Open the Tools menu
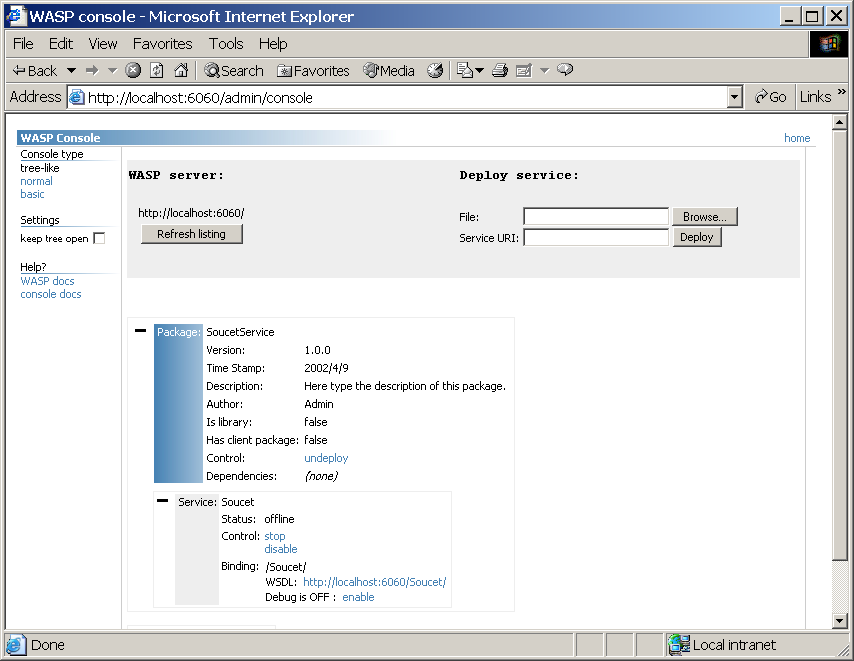Viewport: 854px width, 661px height. click(226, 44)
